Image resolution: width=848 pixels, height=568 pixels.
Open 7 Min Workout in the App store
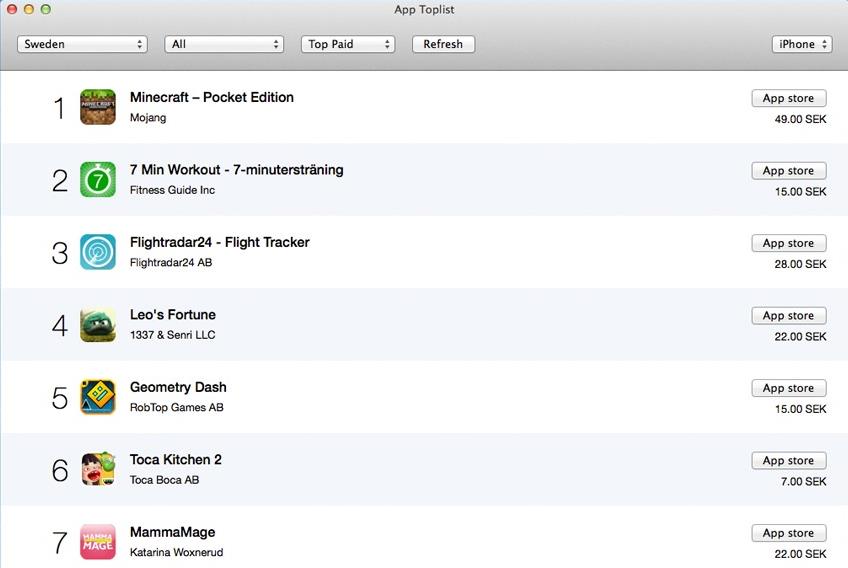click(x=789, y=170)
